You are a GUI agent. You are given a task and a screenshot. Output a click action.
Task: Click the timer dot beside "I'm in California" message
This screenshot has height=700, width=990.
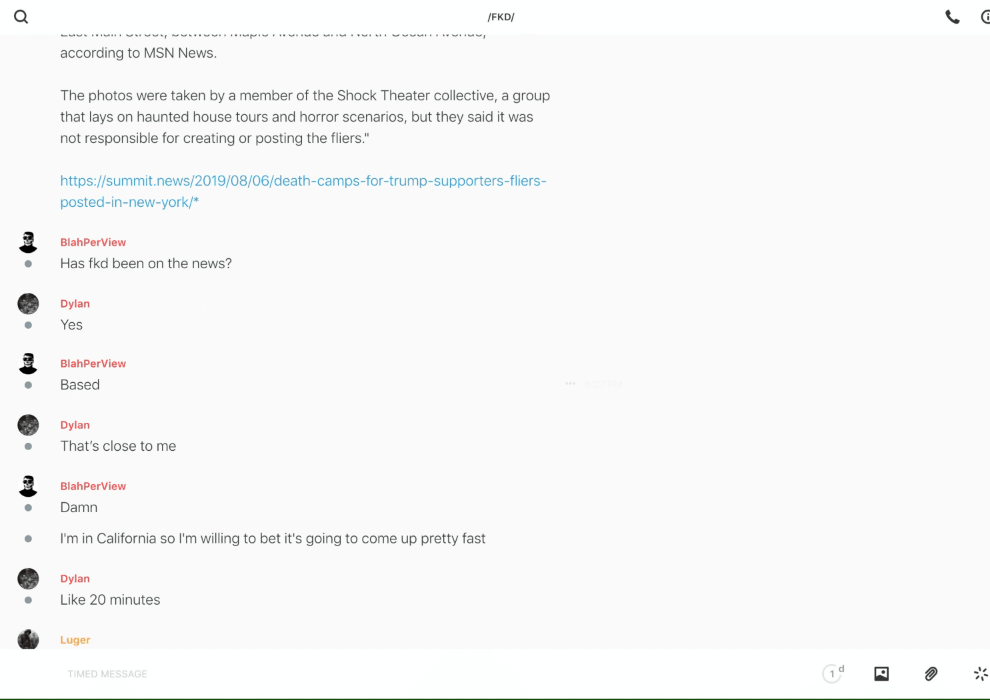[28, 539]
